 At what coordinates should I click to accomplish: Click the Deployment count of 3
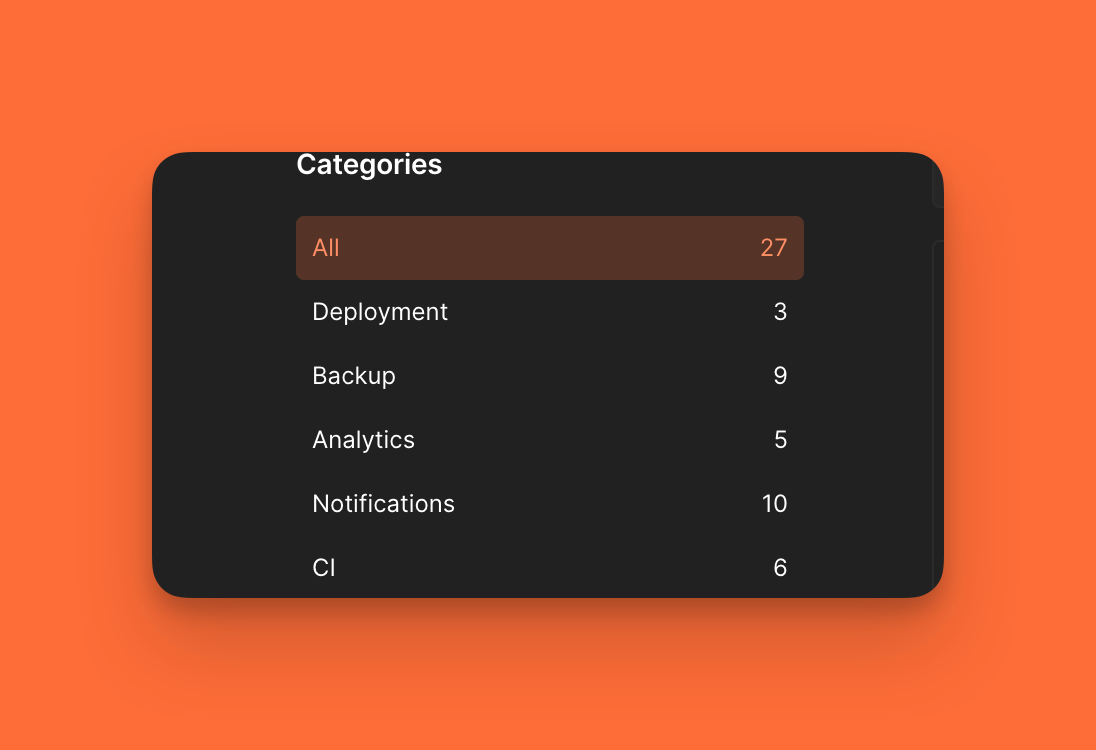coord(780,312)
